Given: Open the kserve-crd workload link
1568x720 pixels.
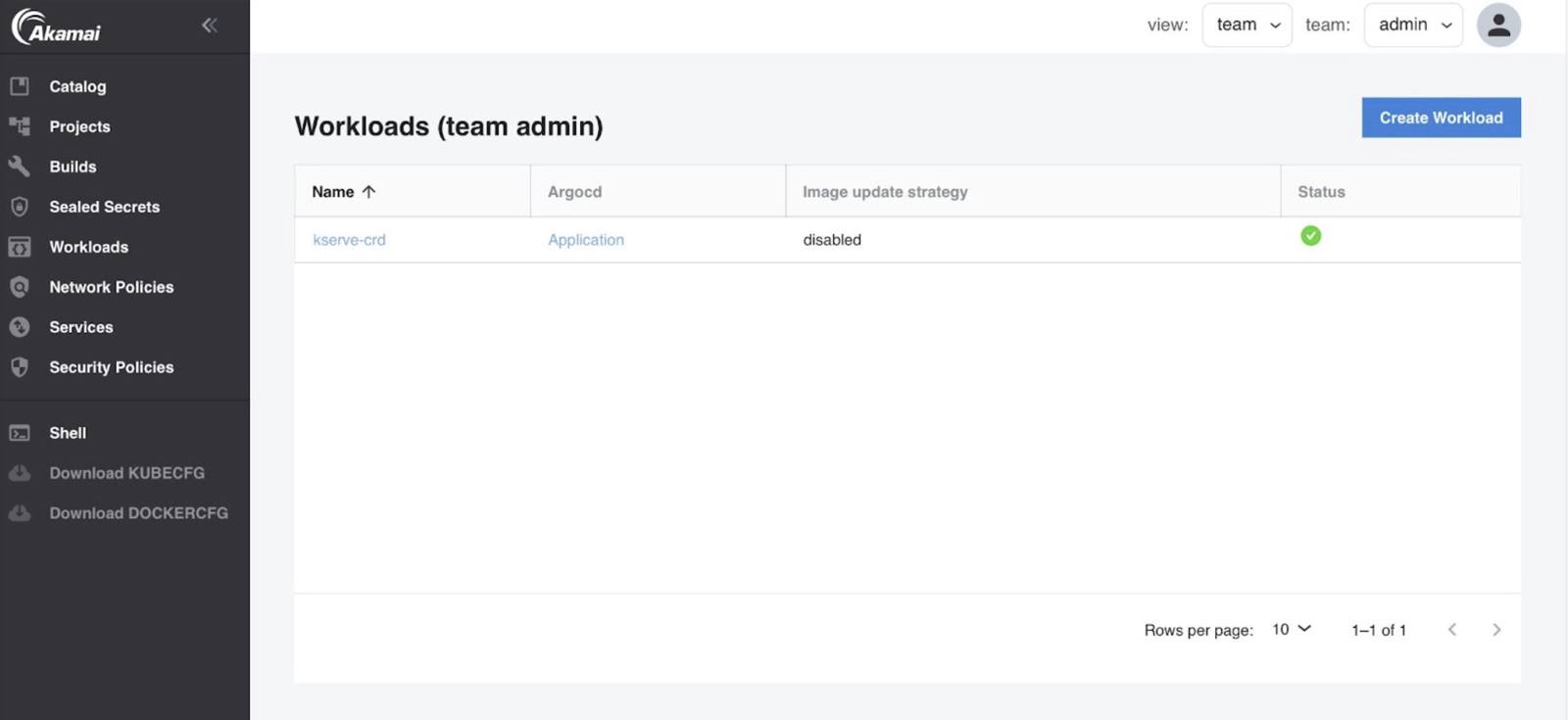Looking at the screenshot, I should click(x=349, y=240).
